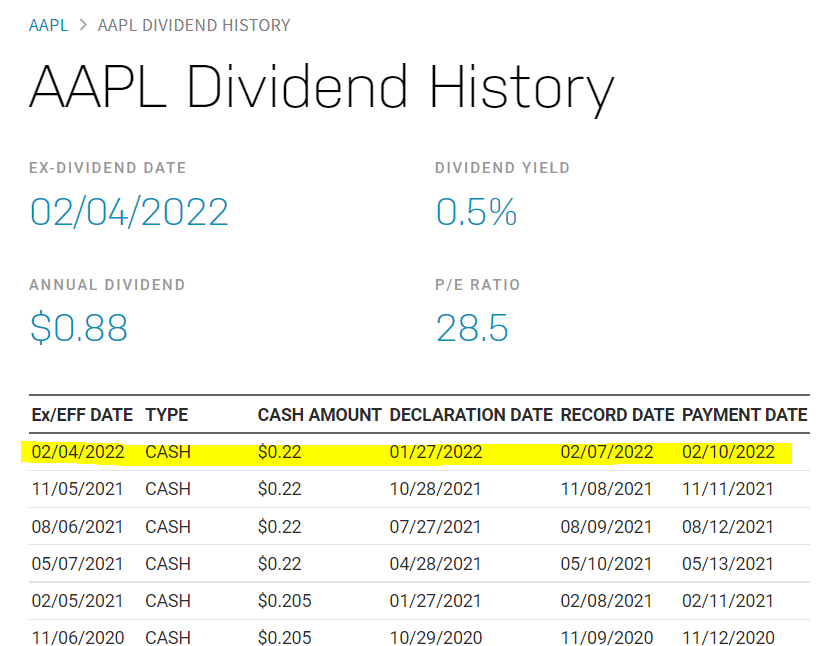840x646 pixels.
Task: Select declaration date 01/27/2022
Action: [x=436, y=452]
